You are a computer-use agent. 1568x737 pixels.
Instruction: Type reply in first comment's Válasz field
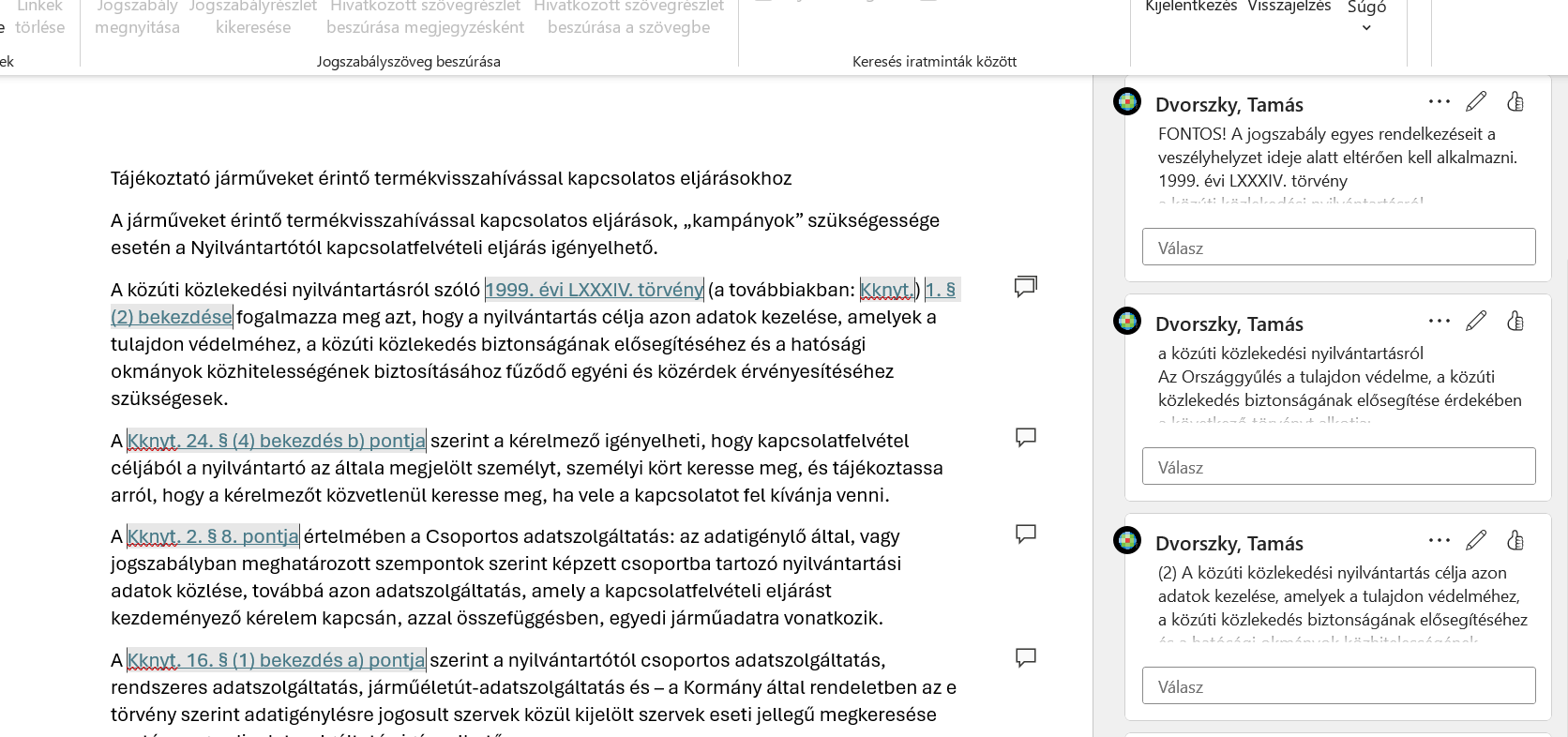1338,248
